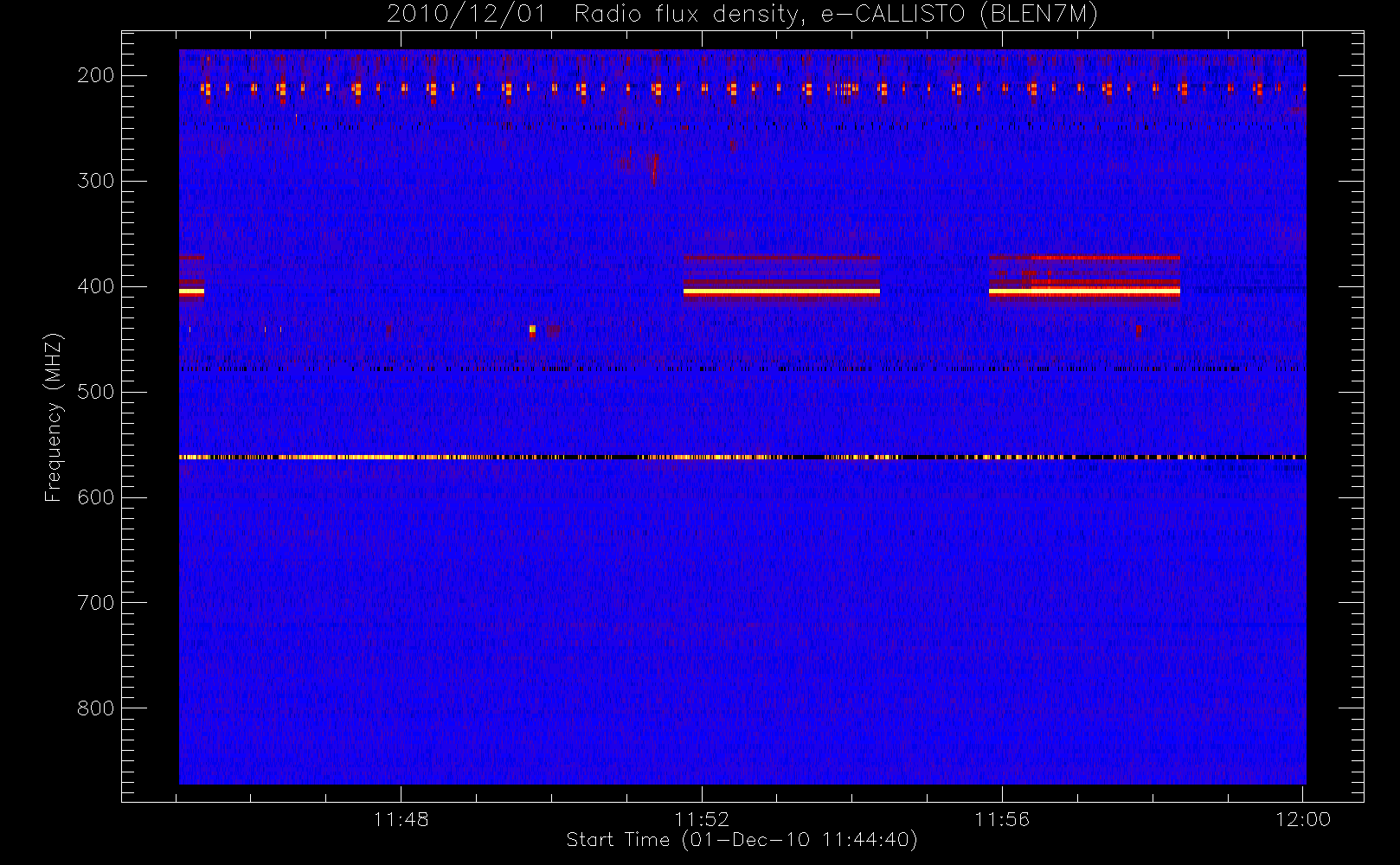Click the 12:00 time tick label

pos(1303,819)
